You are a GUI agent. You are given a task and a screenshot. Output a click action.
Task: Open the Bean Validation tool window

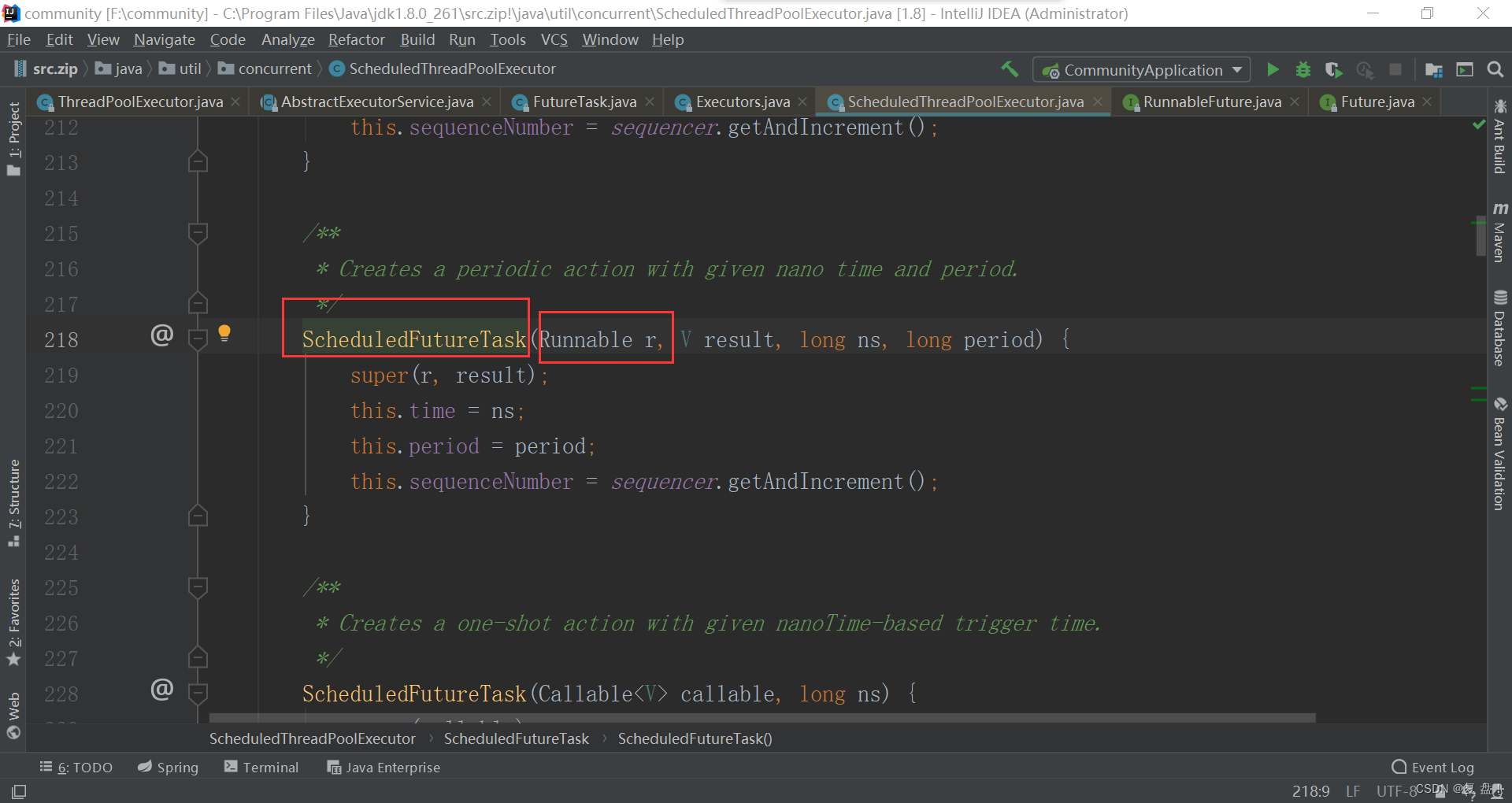point(1499,453)
